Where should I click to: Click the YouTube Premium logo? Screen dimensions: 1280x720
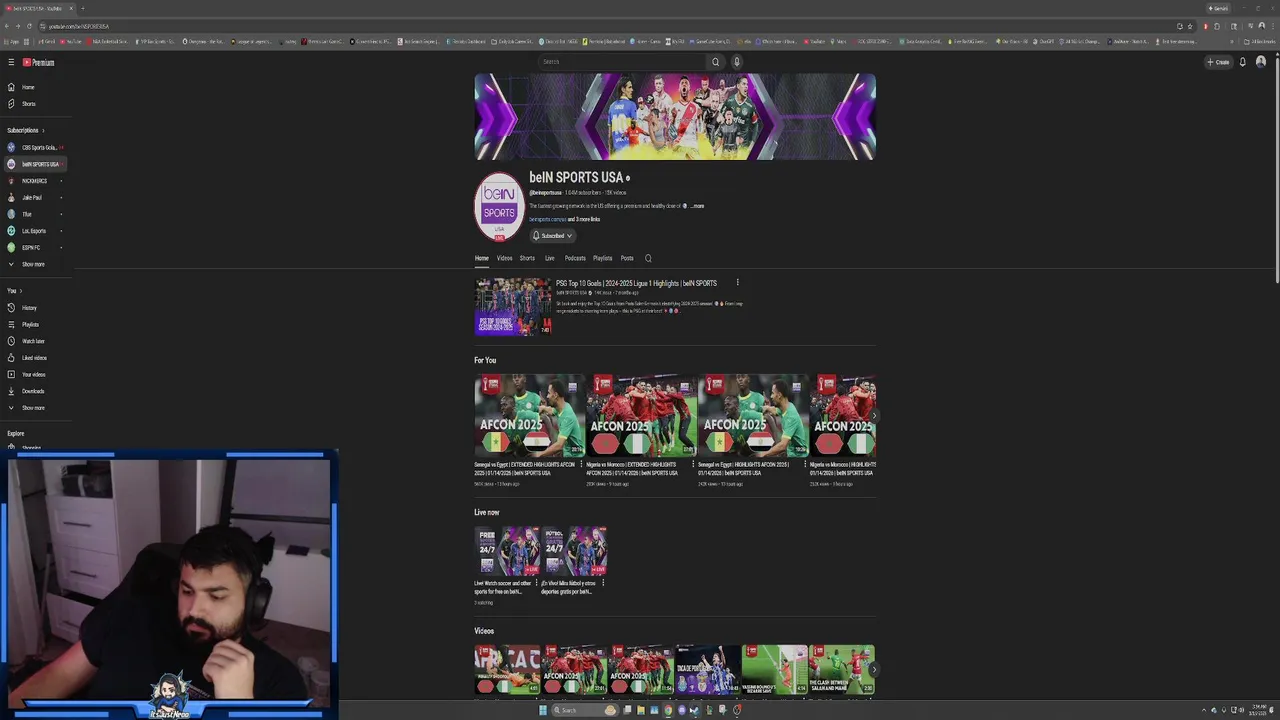pyautogui.click(x=39, y=62)
